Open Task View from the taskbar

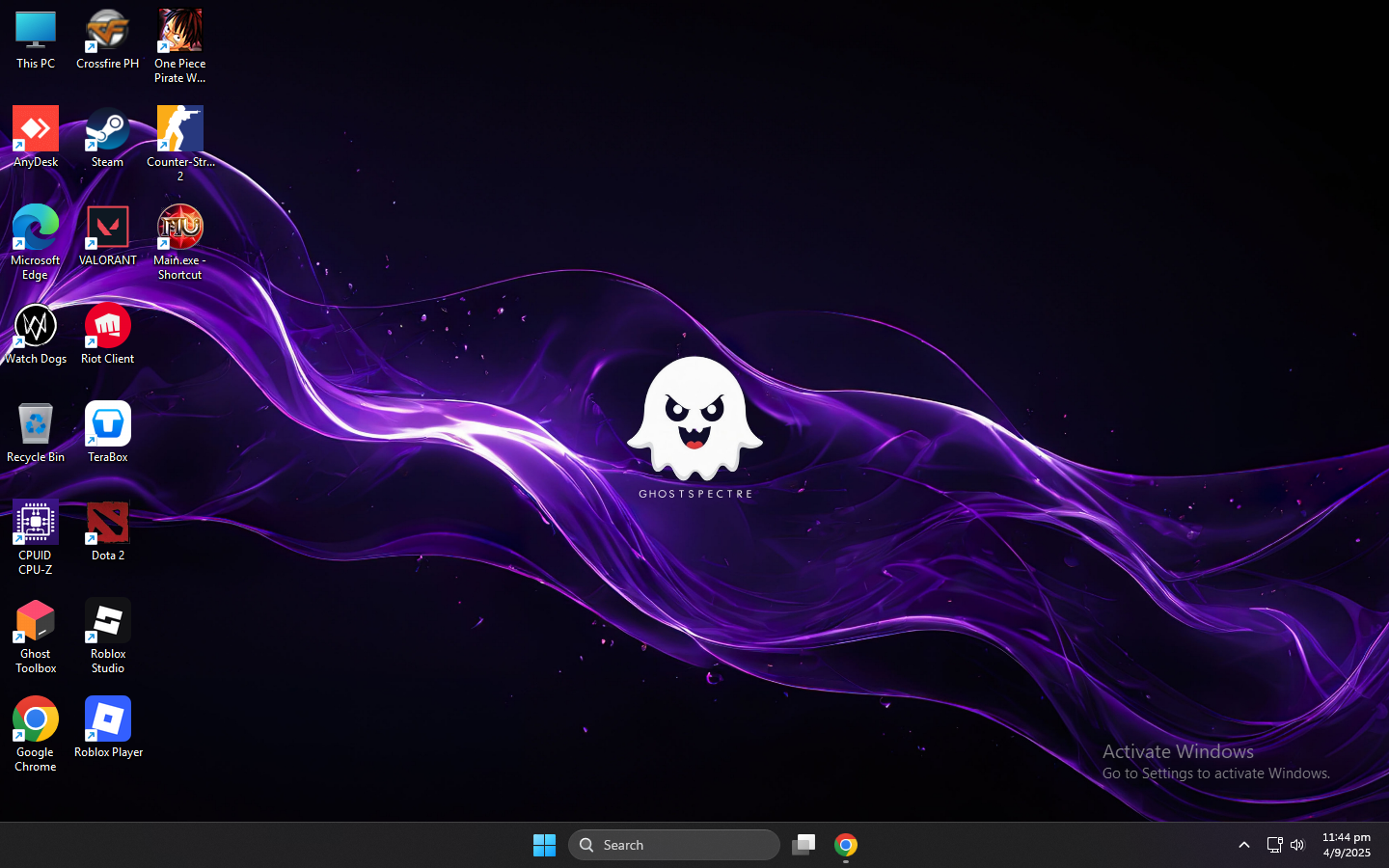coord(803,845)
